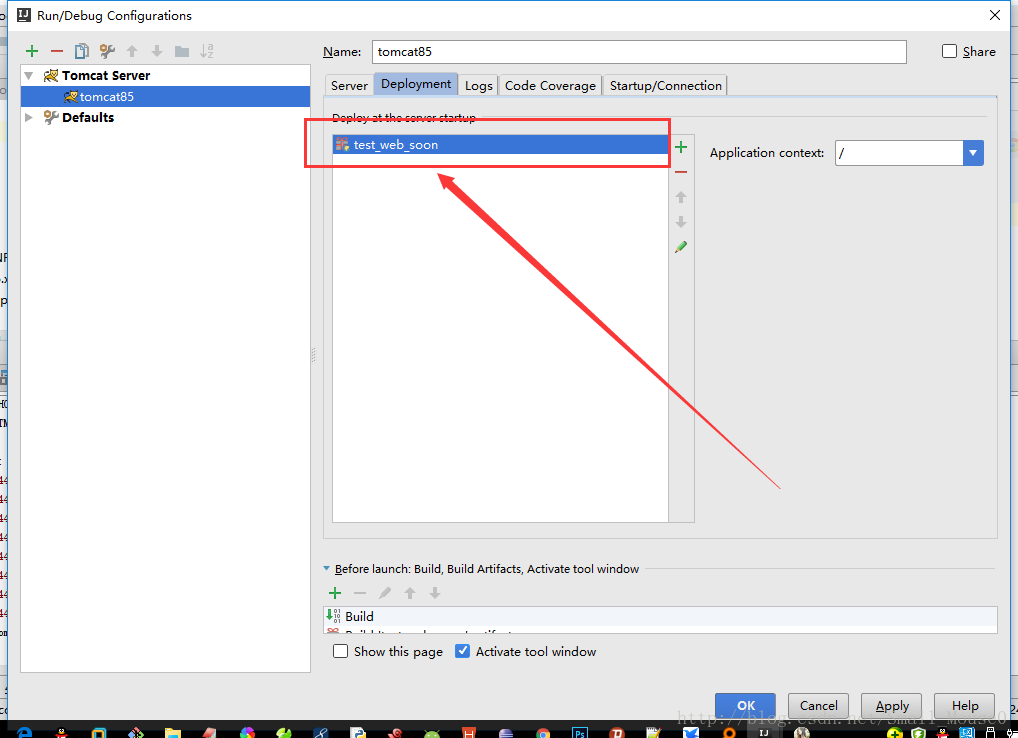Move the configuration up in the left toolbar
The height and width of the screenshot is (738, 1018).
(132, 51)
